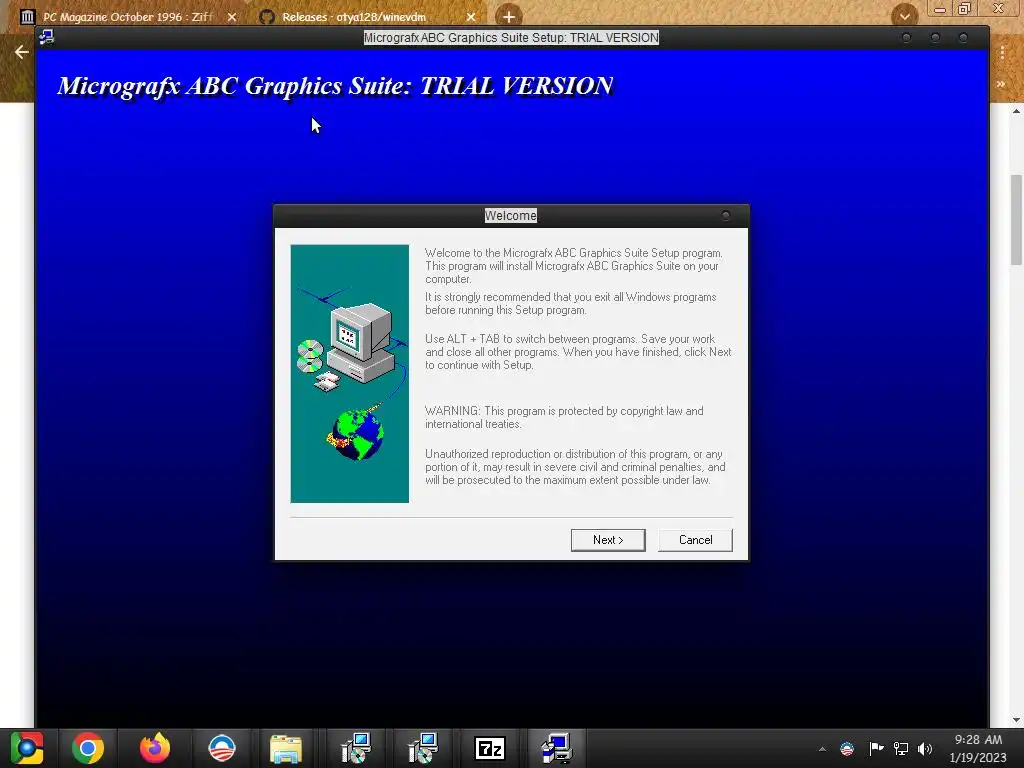Screen dimensions: 1024x768
Task: Click the Welcome dialog title text
Action: point(511,216)
